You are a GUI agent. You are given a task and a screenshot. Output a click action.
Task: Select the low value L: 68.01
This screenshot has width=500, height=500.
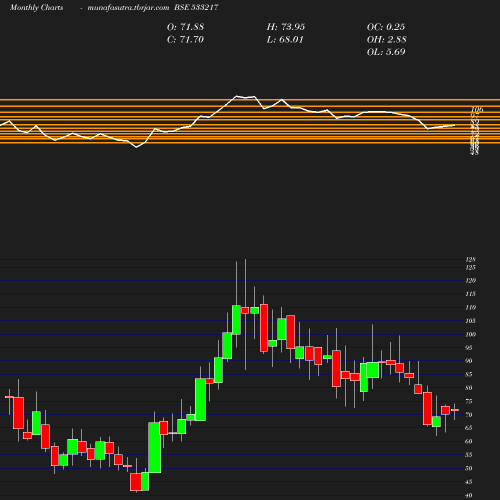click(x=285, y=39)
